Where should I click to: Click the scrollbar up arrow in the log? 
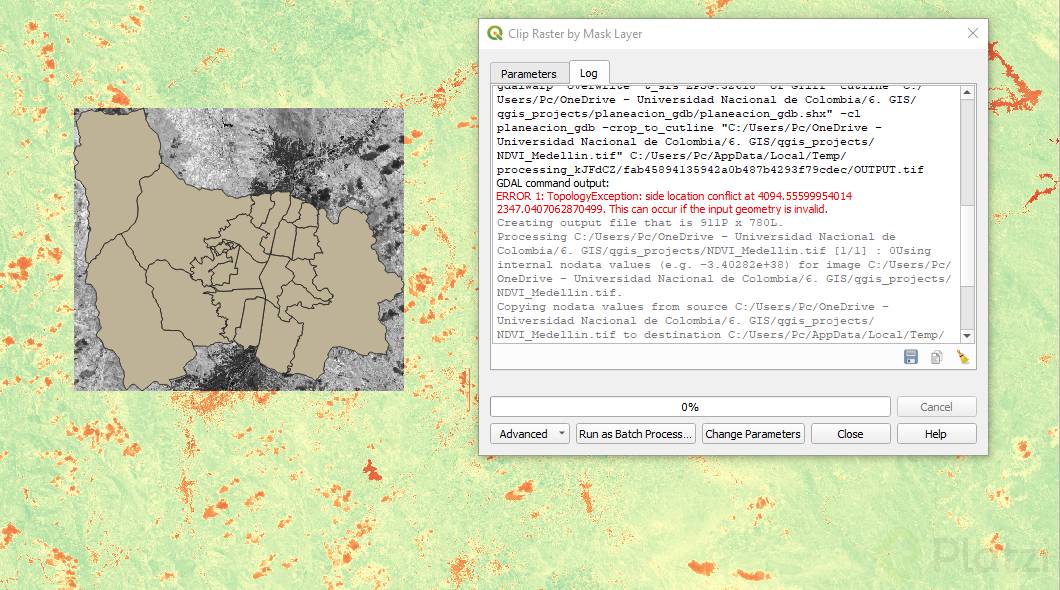tap(967, 91)
